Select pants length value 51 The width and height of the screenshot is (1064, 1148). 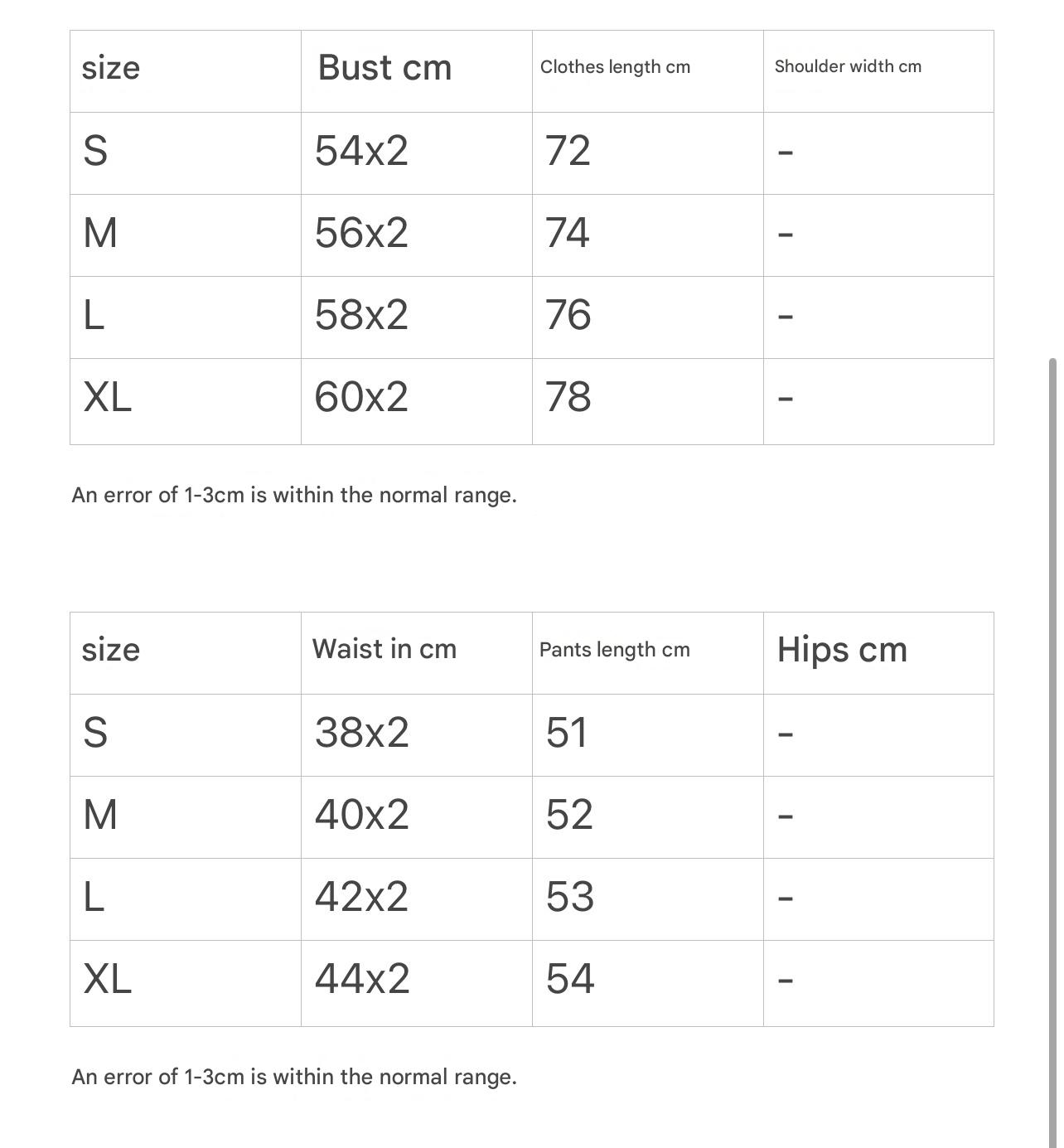(x=567, y=733)
